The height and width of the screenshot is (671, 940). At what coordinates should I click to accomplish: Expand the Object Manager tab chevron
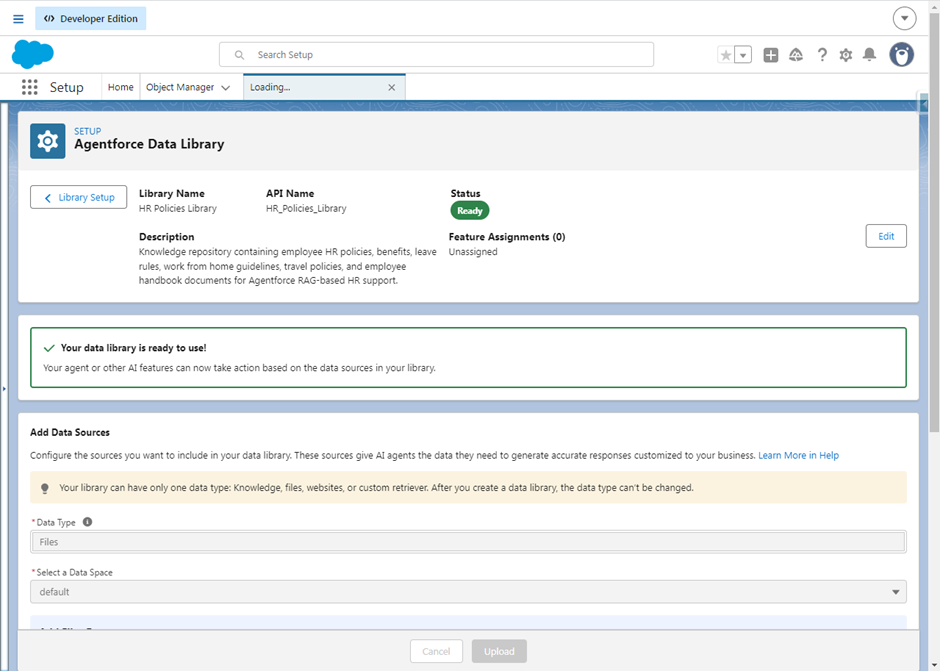225,88
